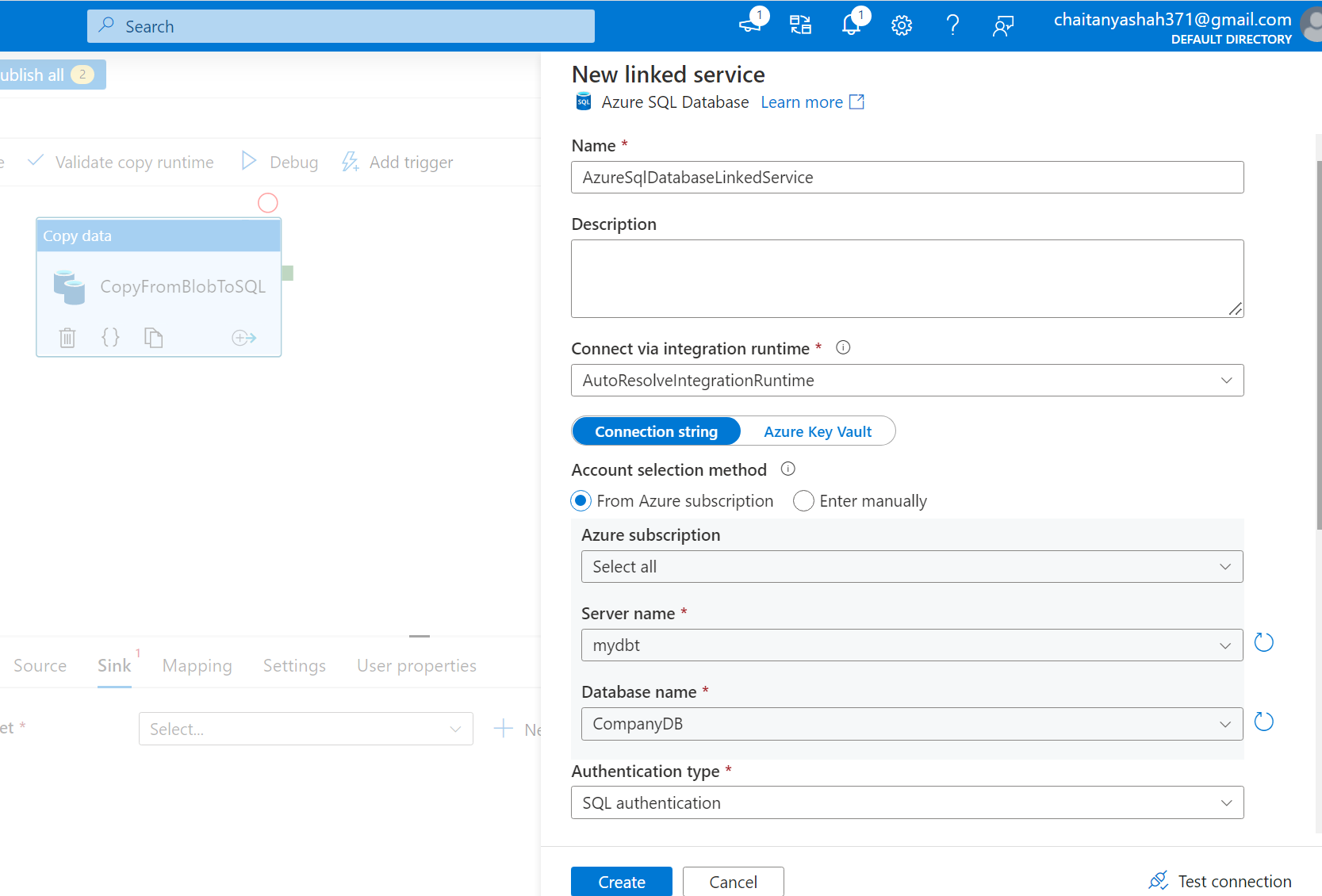Create the AzureSqlDatabaseLinkedService

pos(621,881)
